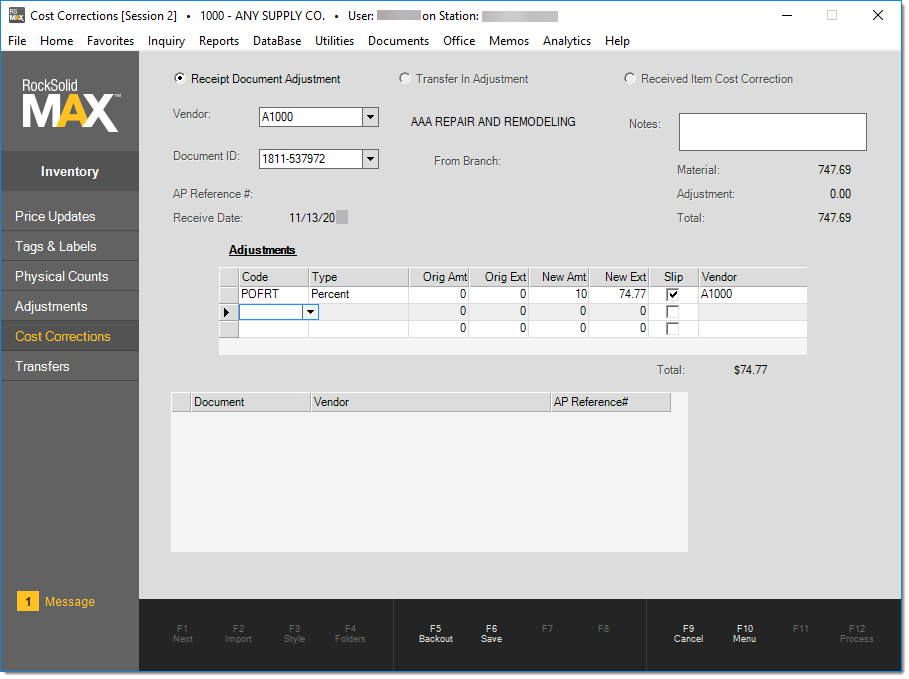Open the Utilities menu

[x=334, y=41]
